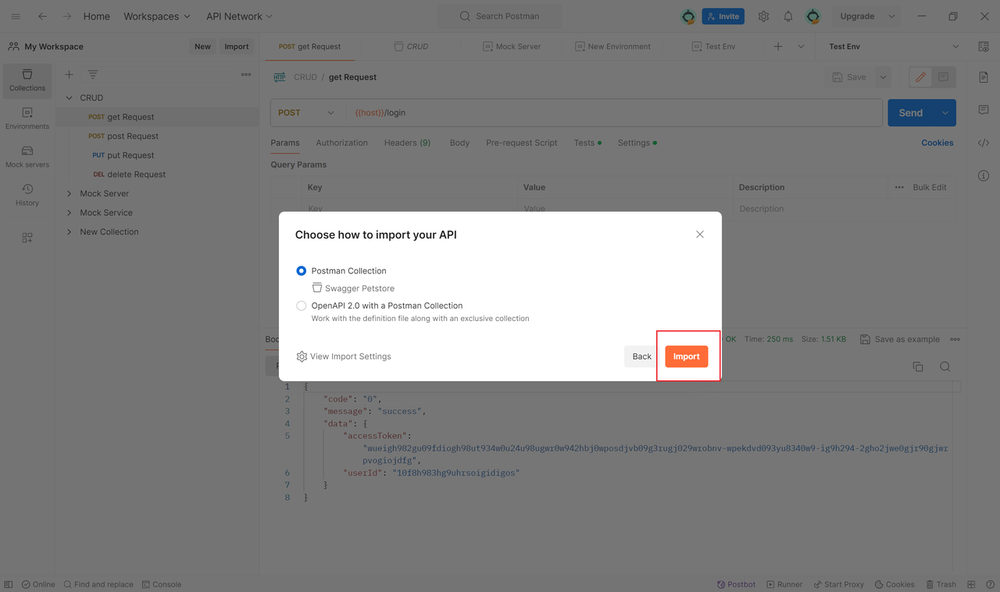Click the orange Import button
Screen dimensions: 1000x592
686,357
